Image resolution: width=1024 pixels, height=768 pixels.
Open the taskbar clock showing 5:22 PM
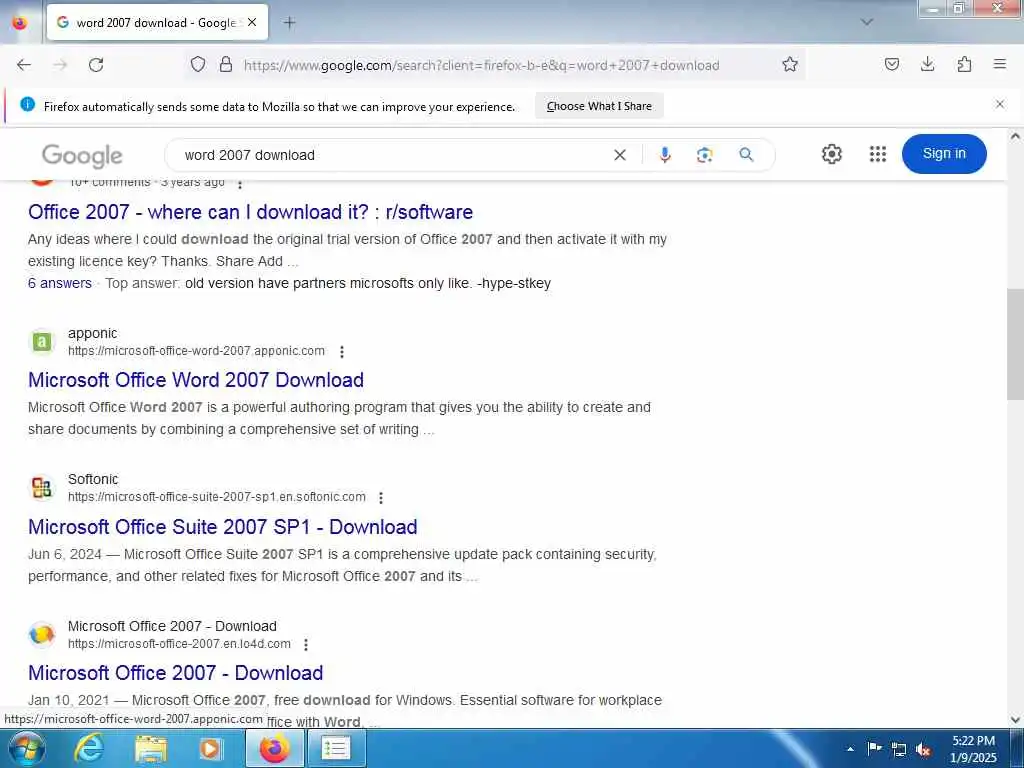[974, 749]
